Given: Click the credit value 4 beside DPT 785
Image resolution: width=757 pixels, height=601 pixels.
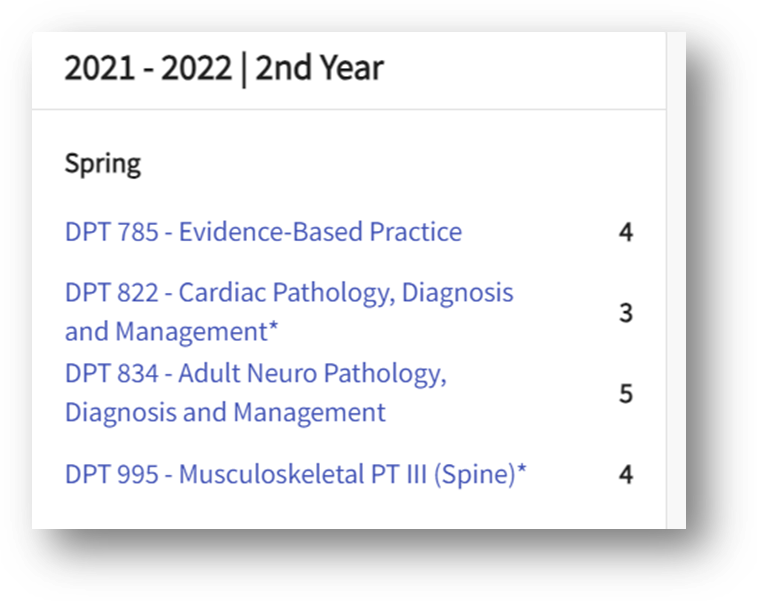Looking at the screenshot, I should (x=626, y=232).
